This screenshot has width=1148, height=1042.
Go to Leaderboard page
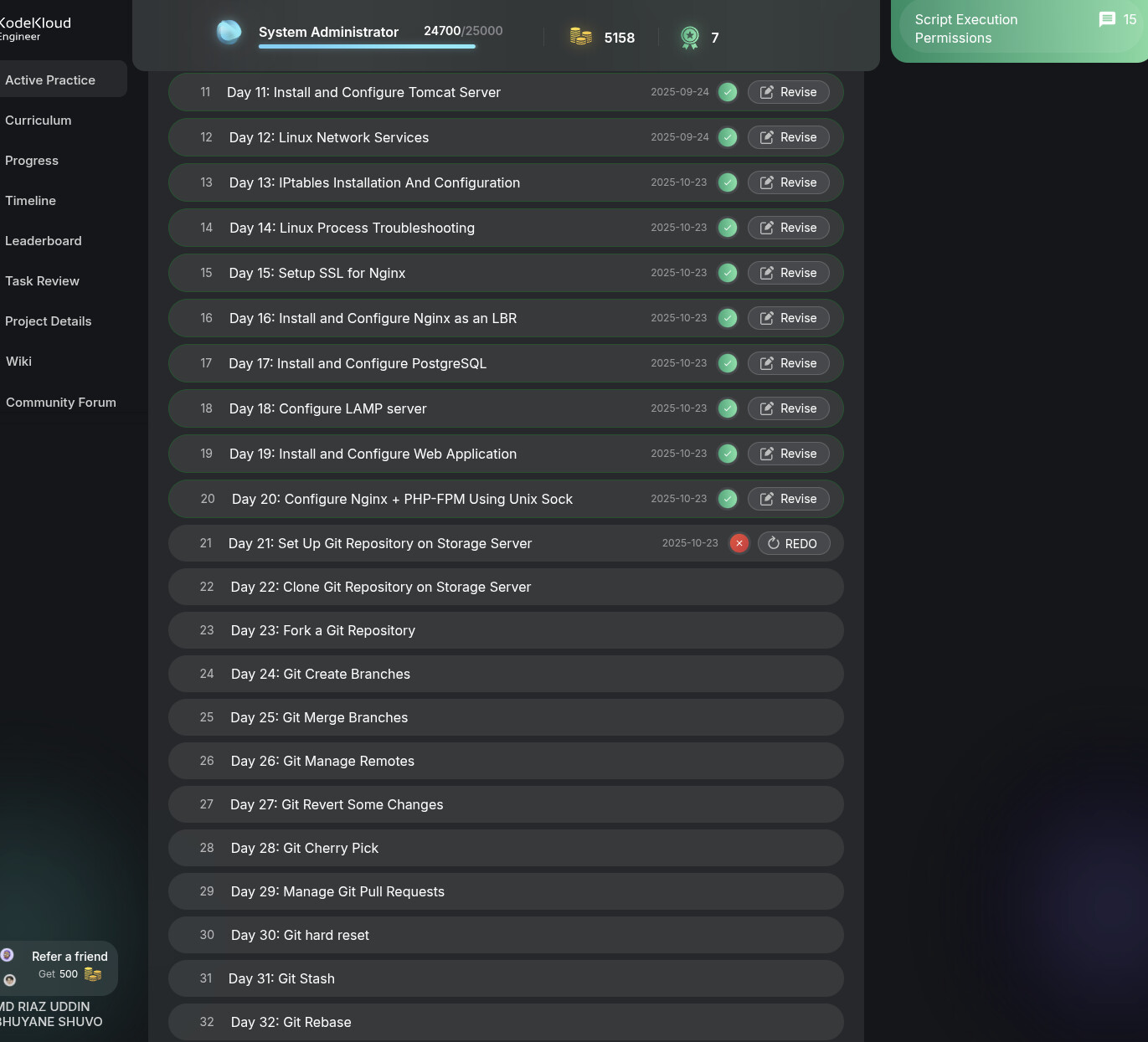(x=44, y=241)
